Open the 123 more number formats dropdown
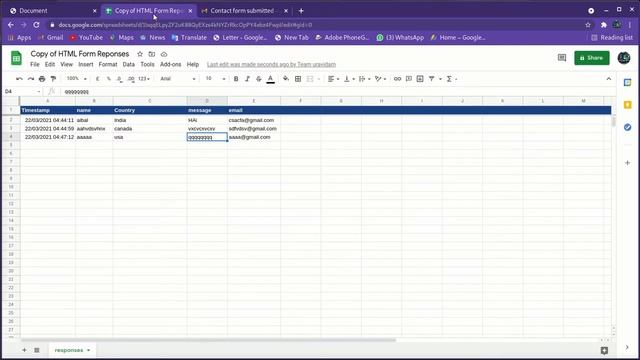640x360 pixels. 144,79
